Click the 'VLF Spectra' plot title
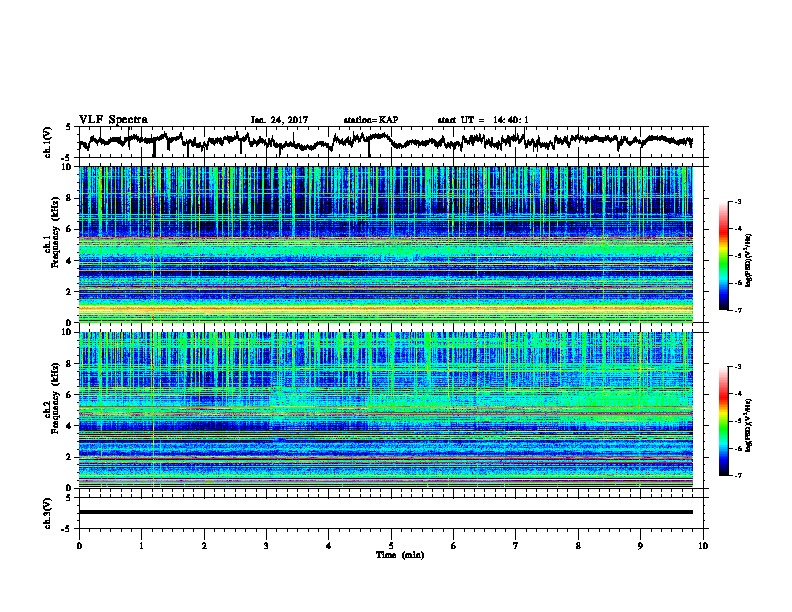The width and height of the screenshot is (792, 612). tap(113, 120)
